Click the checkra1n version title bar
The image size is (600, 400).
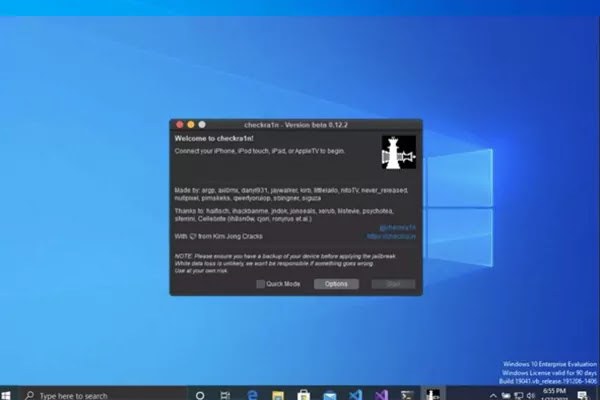(x=296, y=125)
